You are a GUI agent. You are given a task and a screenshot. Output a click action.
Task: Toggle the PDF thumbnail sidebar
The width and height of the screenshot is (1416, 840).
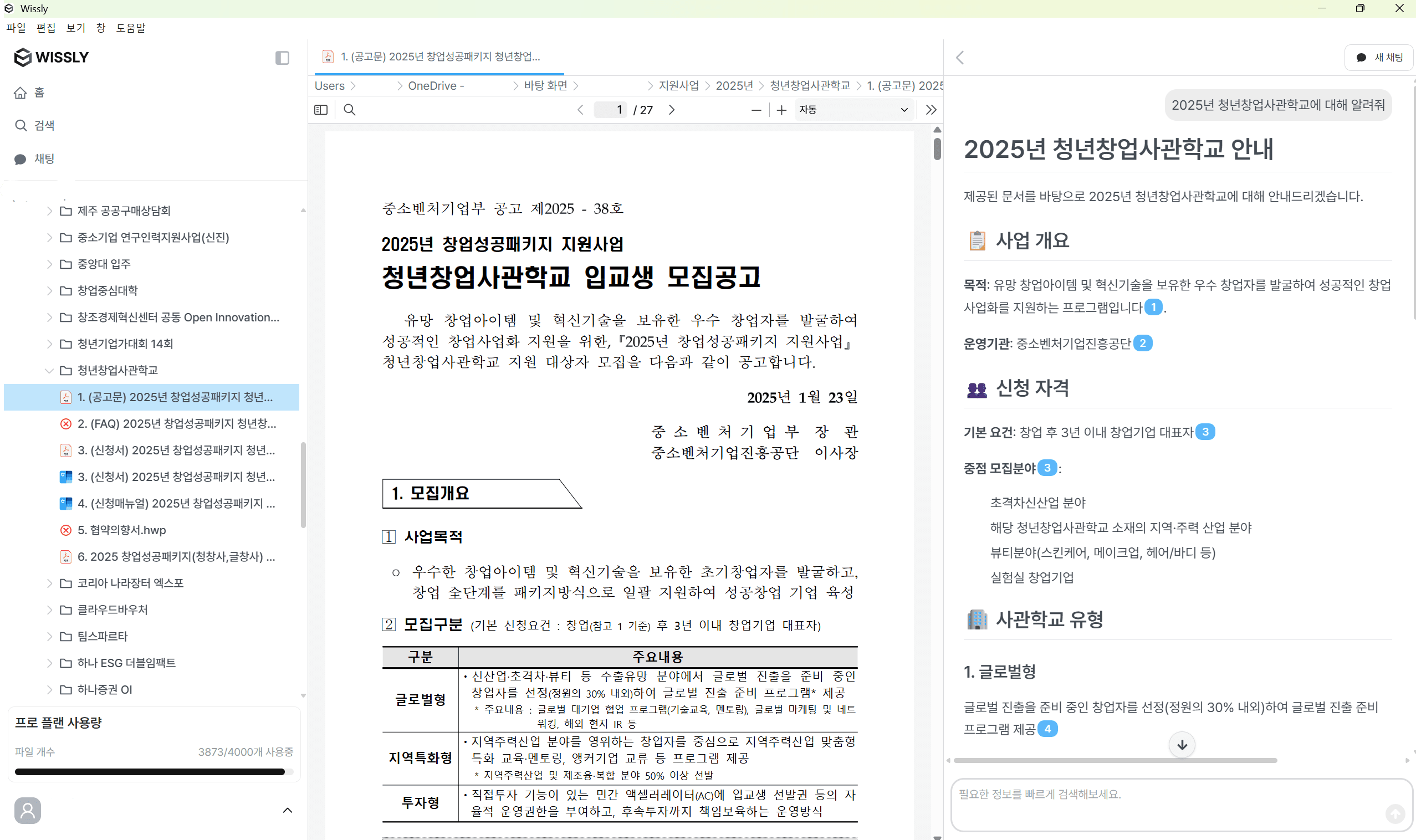pyautogui.click(x=321, y=110)
